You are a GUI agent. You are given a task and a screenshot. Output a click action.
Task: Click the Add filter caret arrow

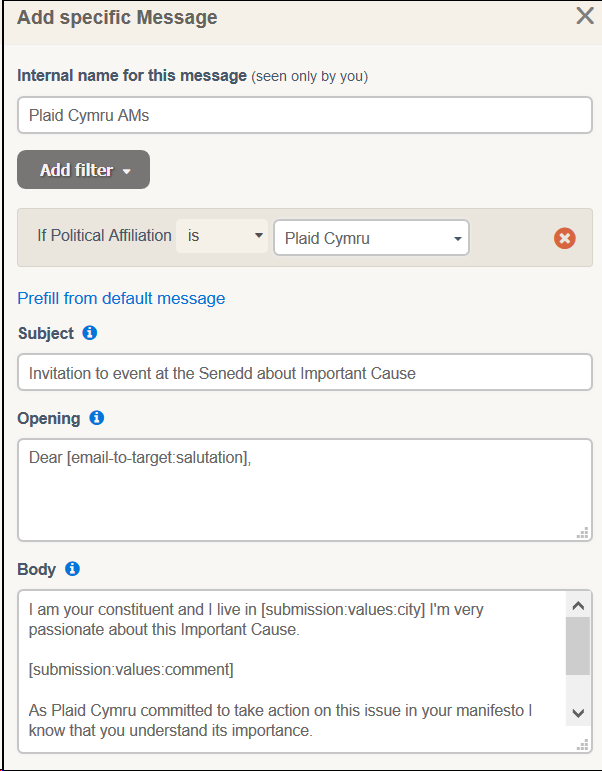tap(126, 171)
